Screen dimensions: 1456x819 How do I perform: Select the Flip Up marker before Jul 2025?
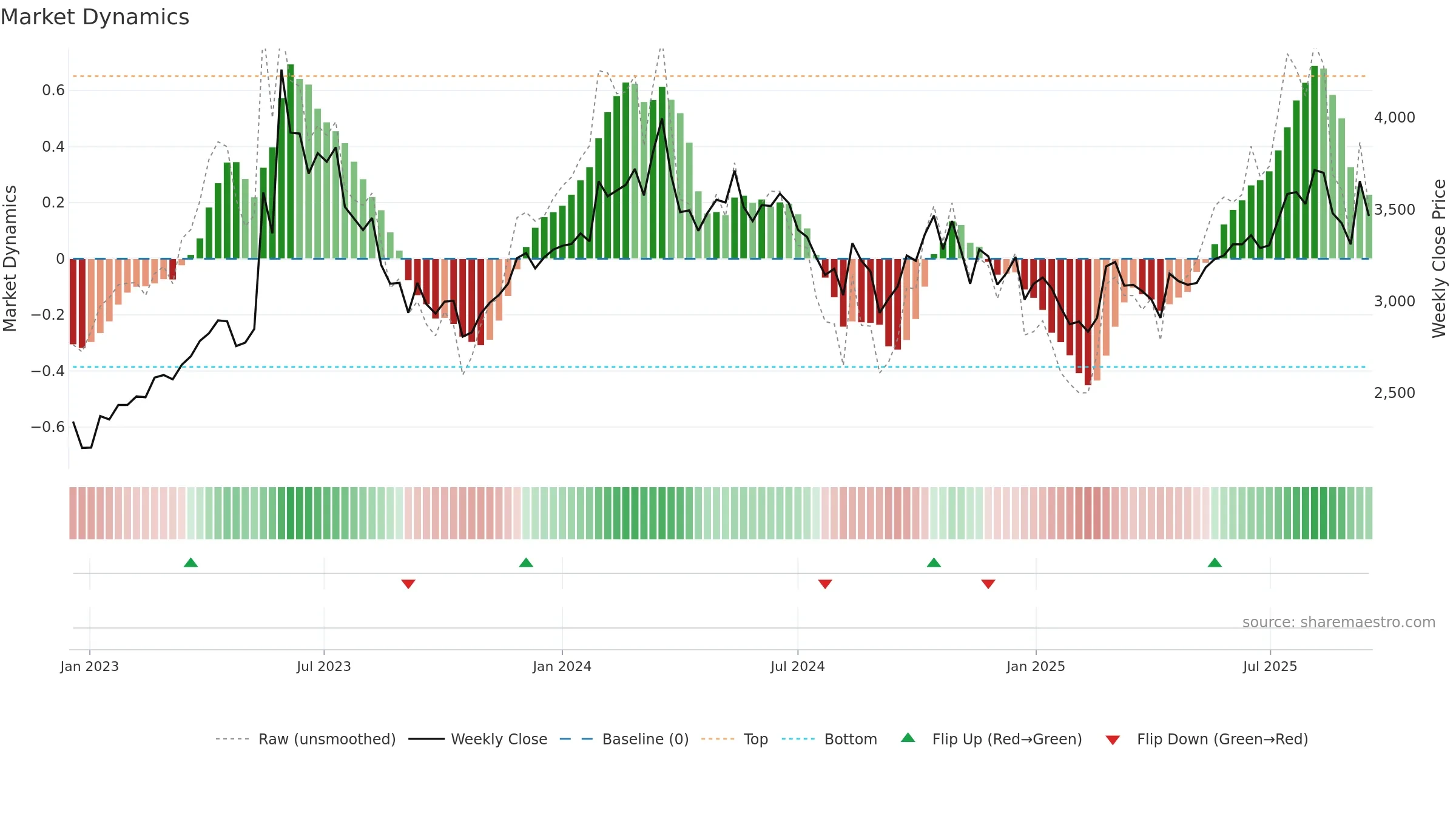click(1215, 563)
